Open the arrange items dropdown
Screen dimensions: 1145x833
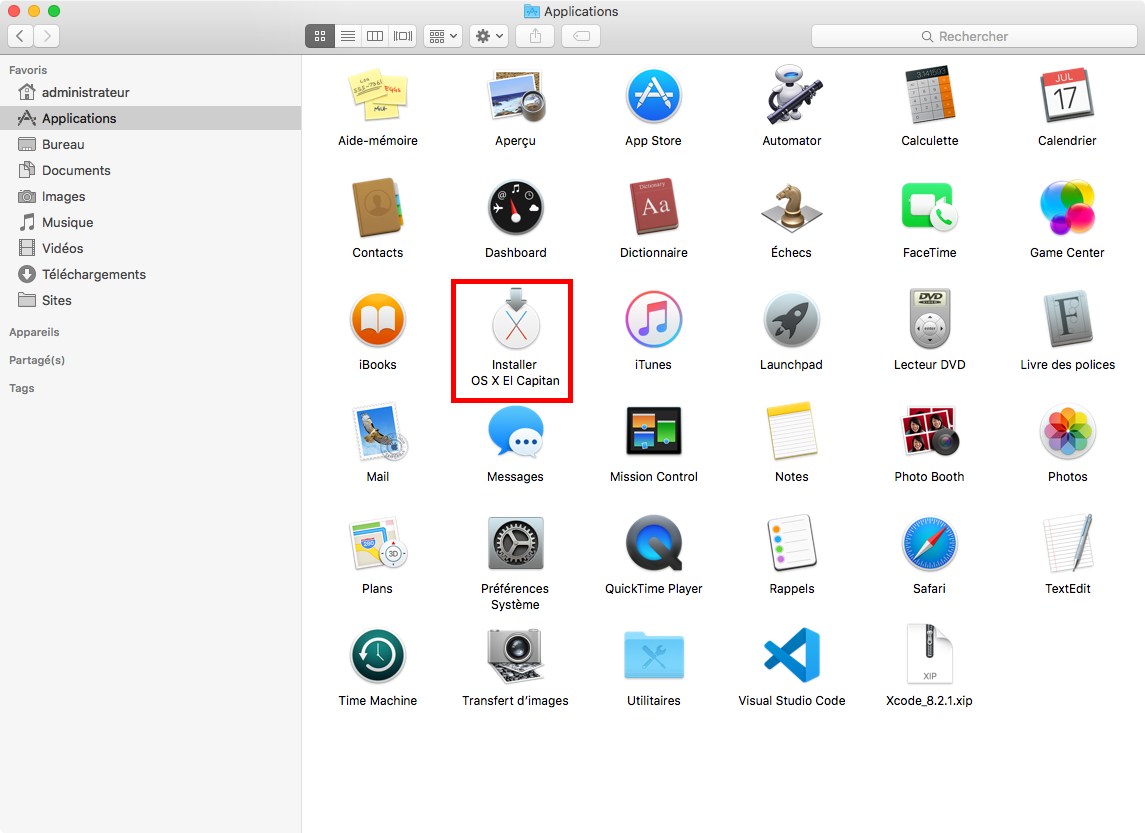tap(442, 36)
